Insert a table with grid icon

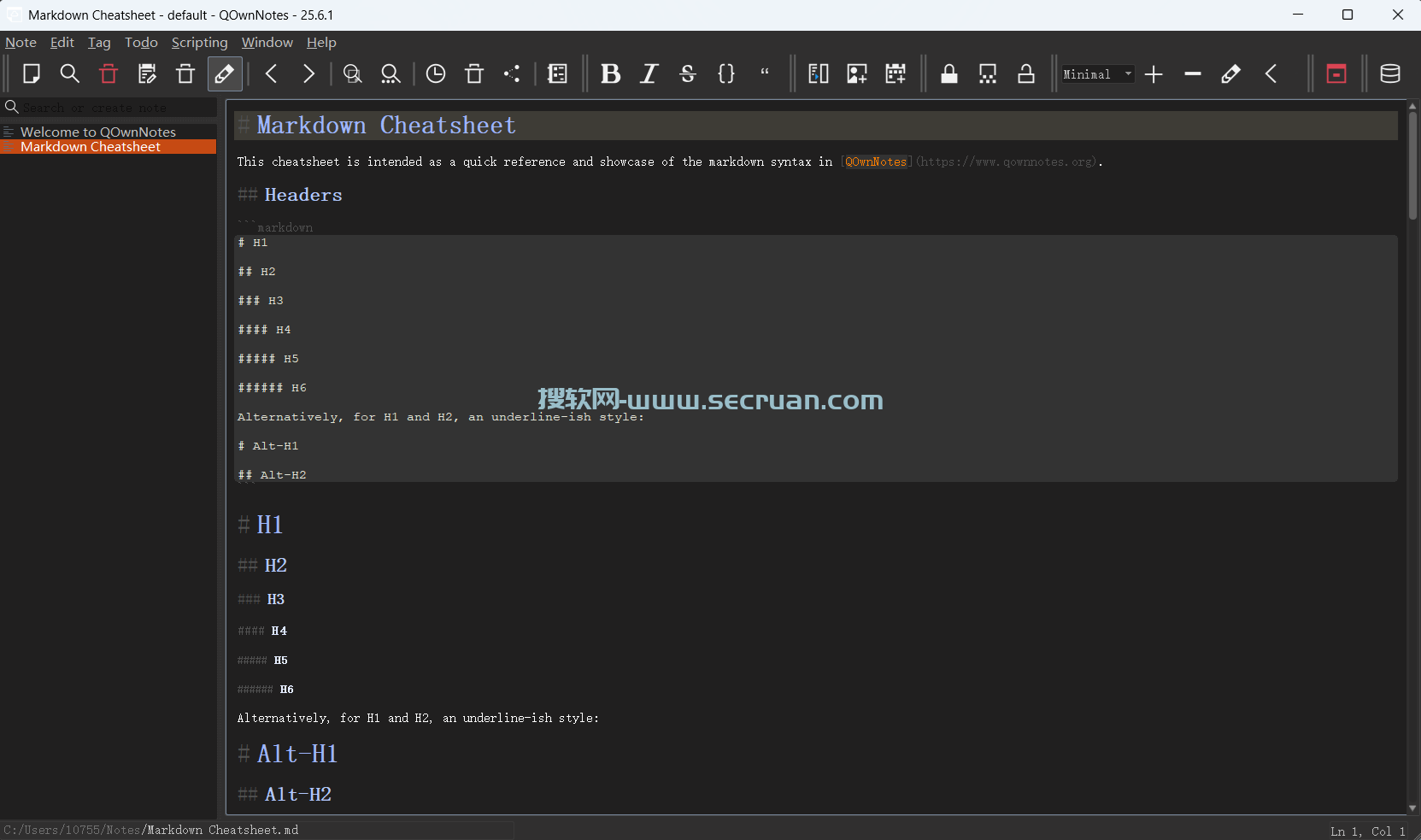point(895,74)
